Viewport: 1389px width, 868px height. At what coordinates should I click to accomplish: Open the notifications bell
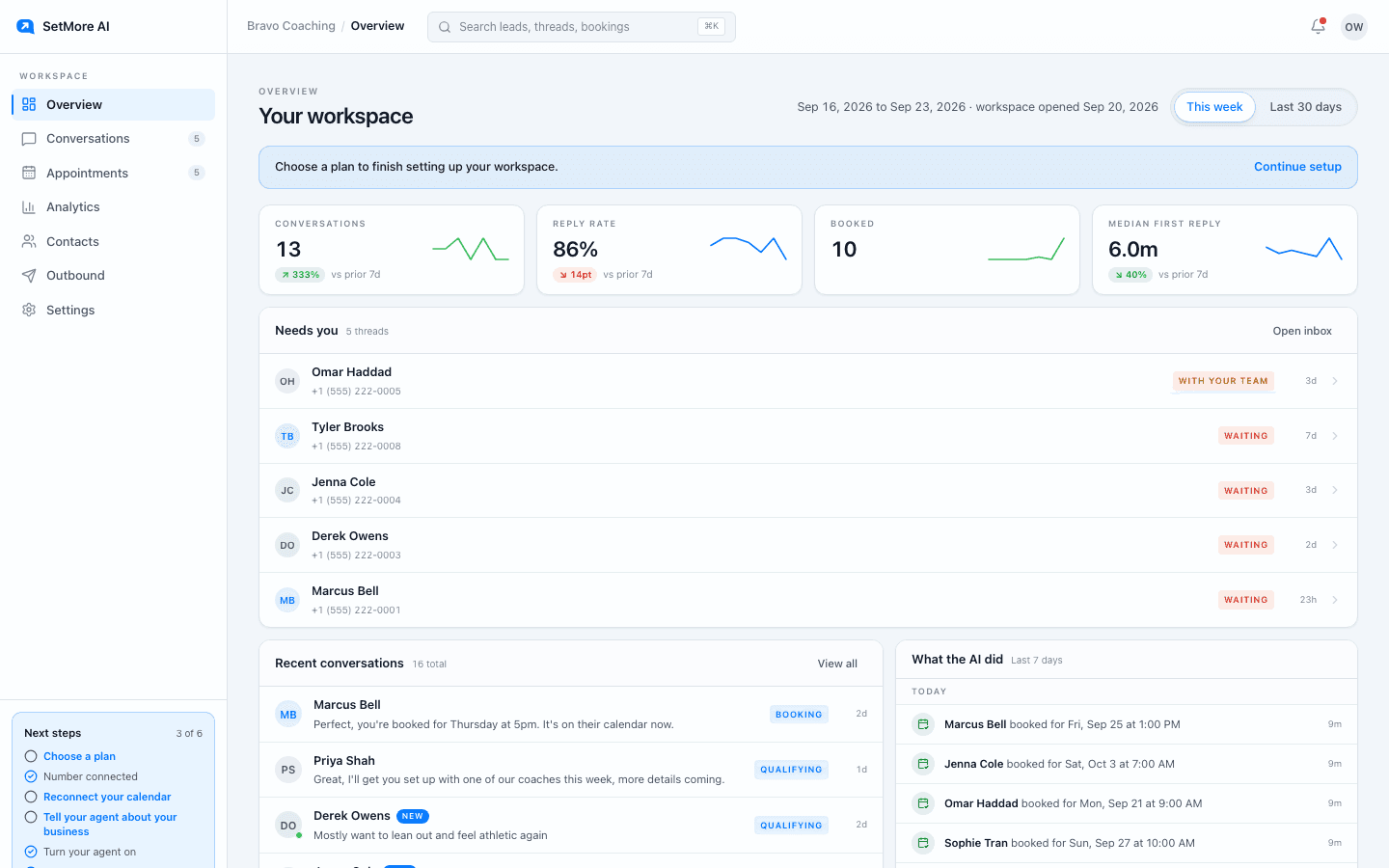pyautogui.click(x=1318, y=26)
